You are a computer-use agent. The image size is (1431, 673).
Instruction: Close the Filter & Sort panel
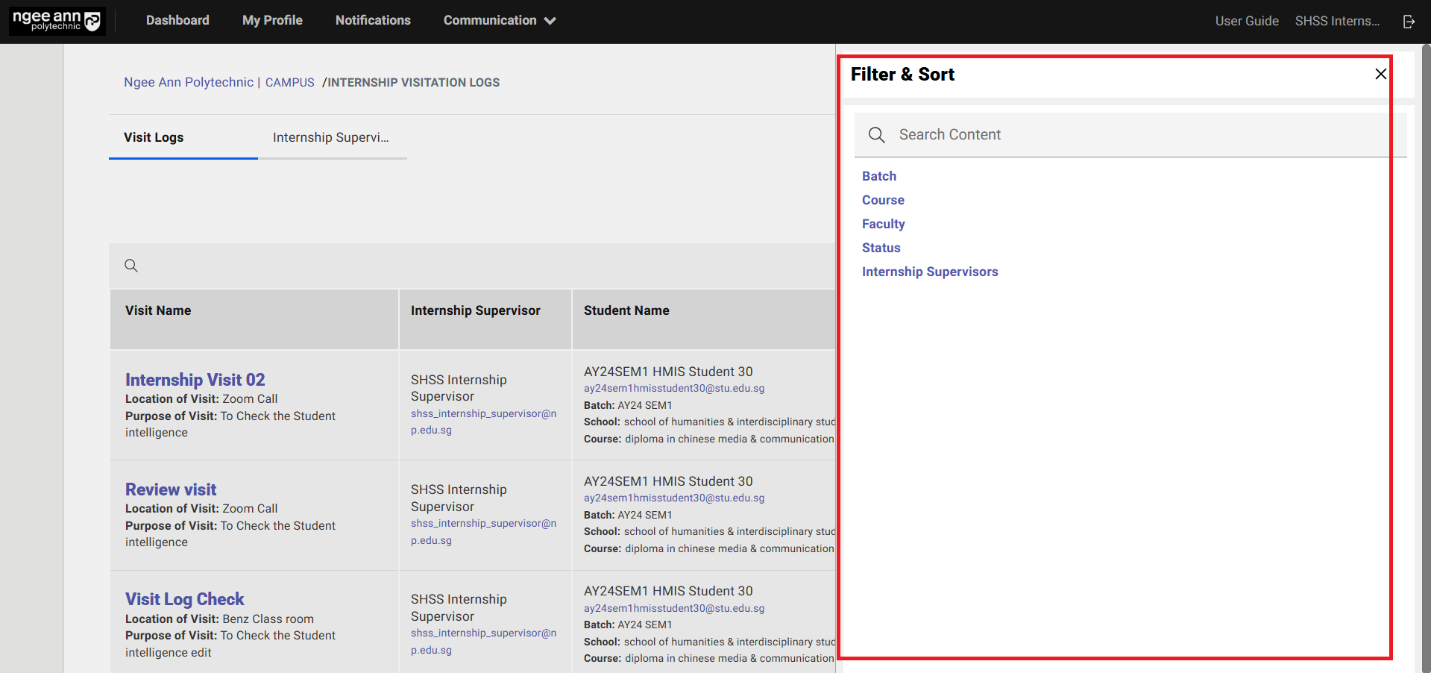[x=1380, y=74]
